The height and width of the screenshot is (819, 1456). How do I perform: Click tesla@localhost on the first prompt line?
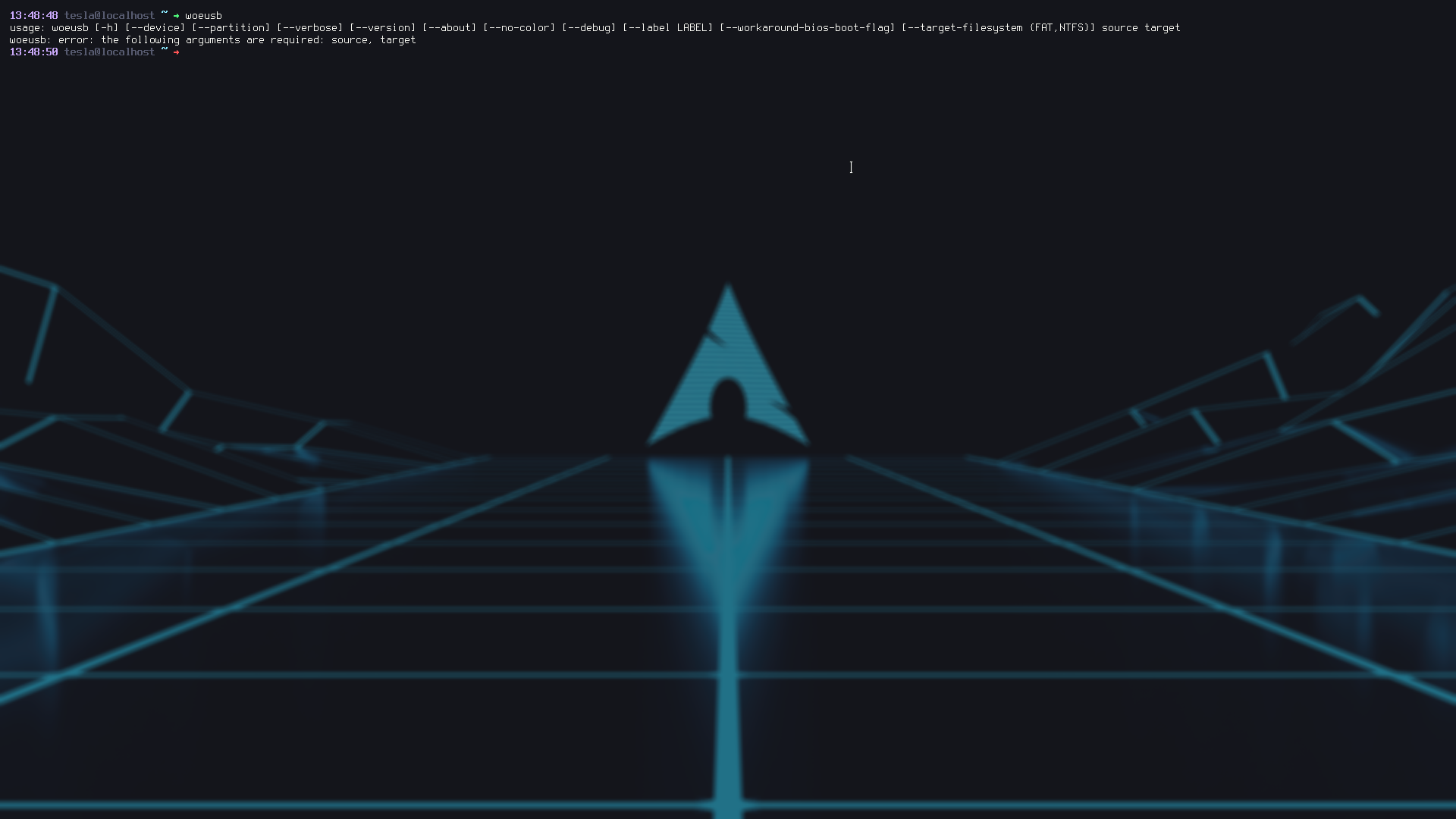pos(109,16)
